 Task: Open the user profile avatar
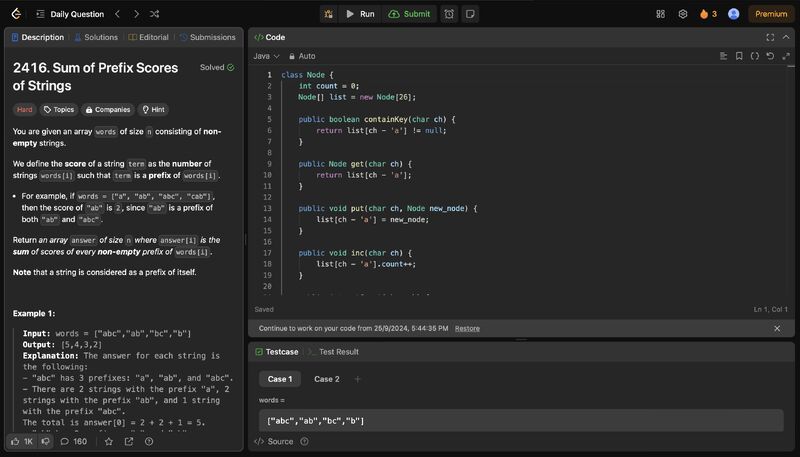[734, 14]
